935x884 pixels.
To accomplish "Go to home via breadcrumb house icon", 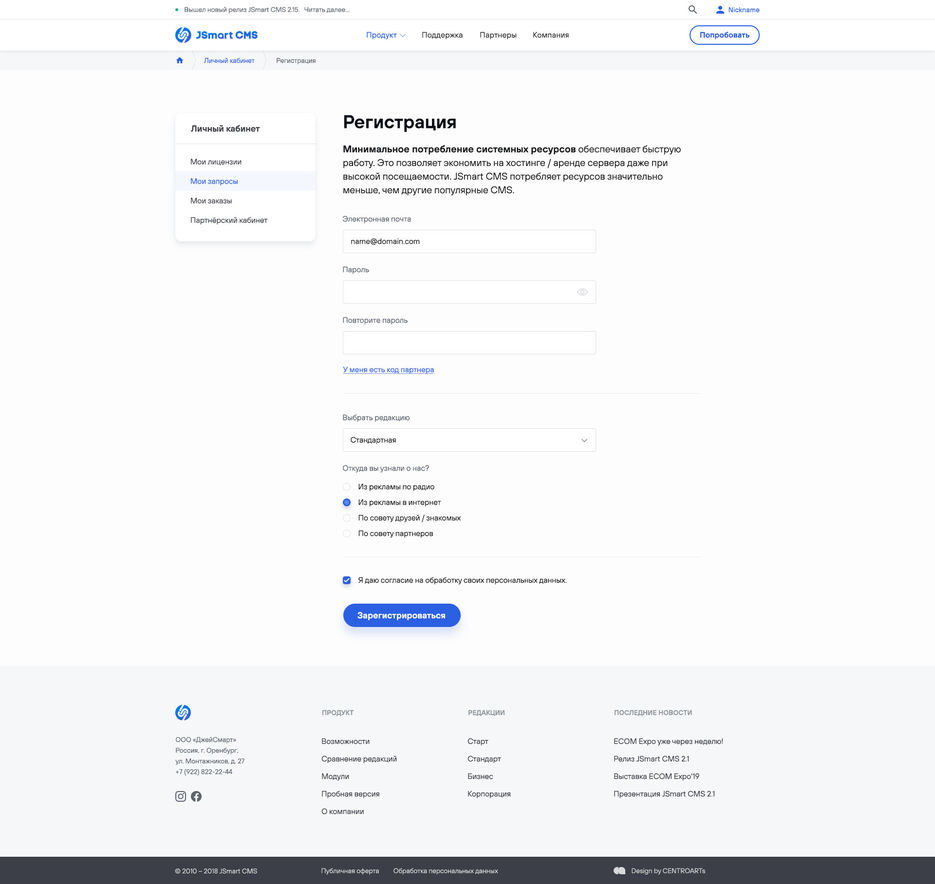I will (179, 60).
